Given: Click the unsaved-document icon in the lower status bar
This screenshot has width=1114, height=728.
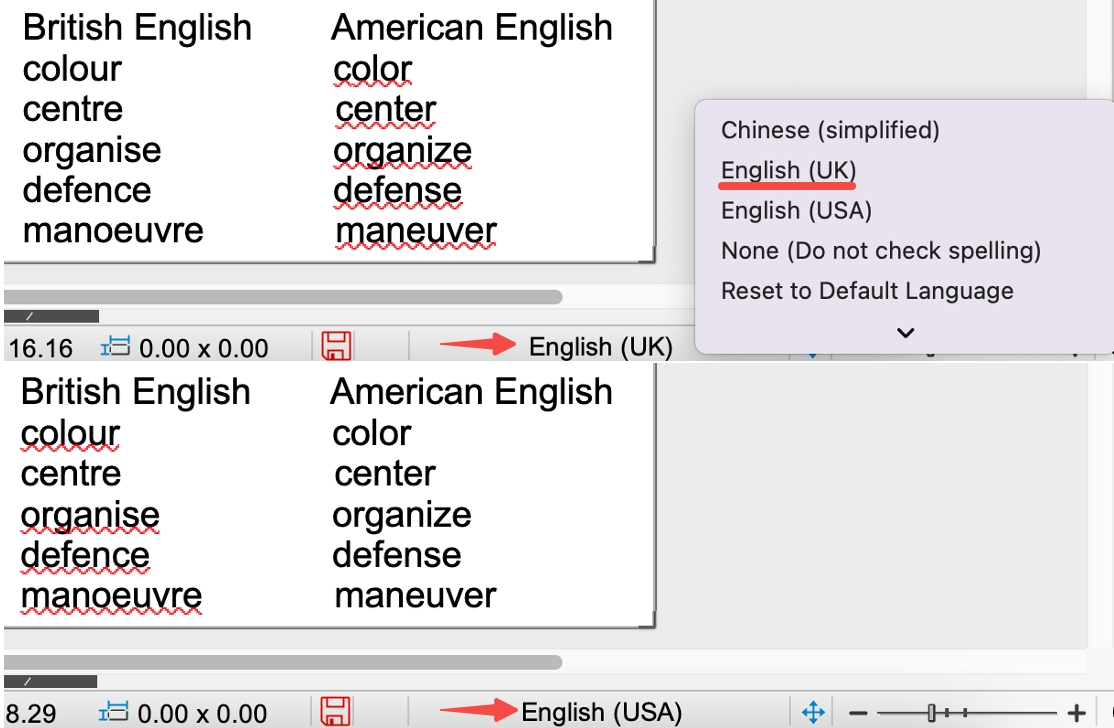Looking at the screenshot, I should [x=337, y=713].
